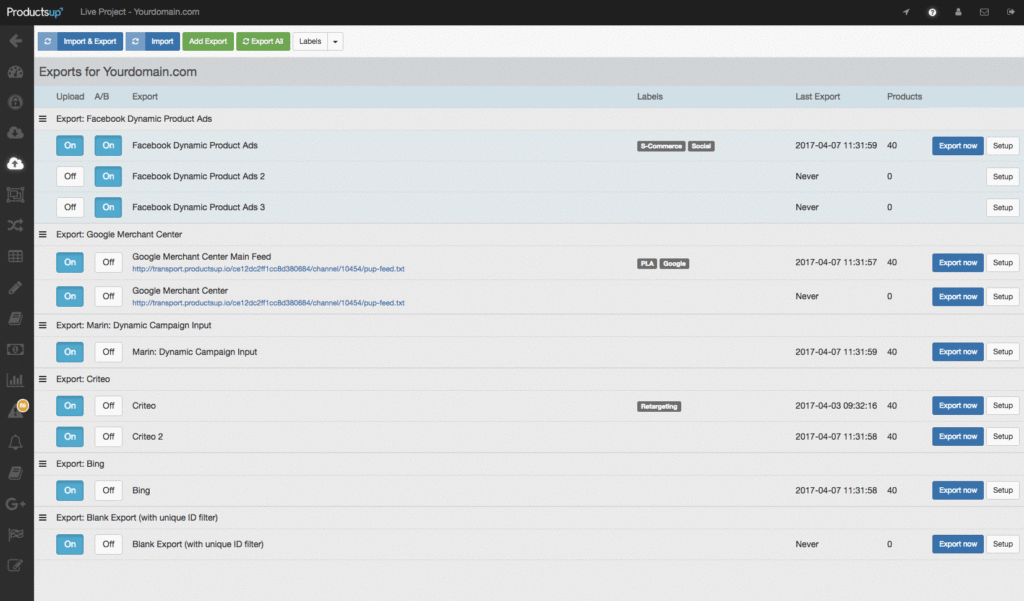Open the money bill icon in sidebar
This screenshot has width=1024, height=601.
pyautogui.click(x=16, y=349)
